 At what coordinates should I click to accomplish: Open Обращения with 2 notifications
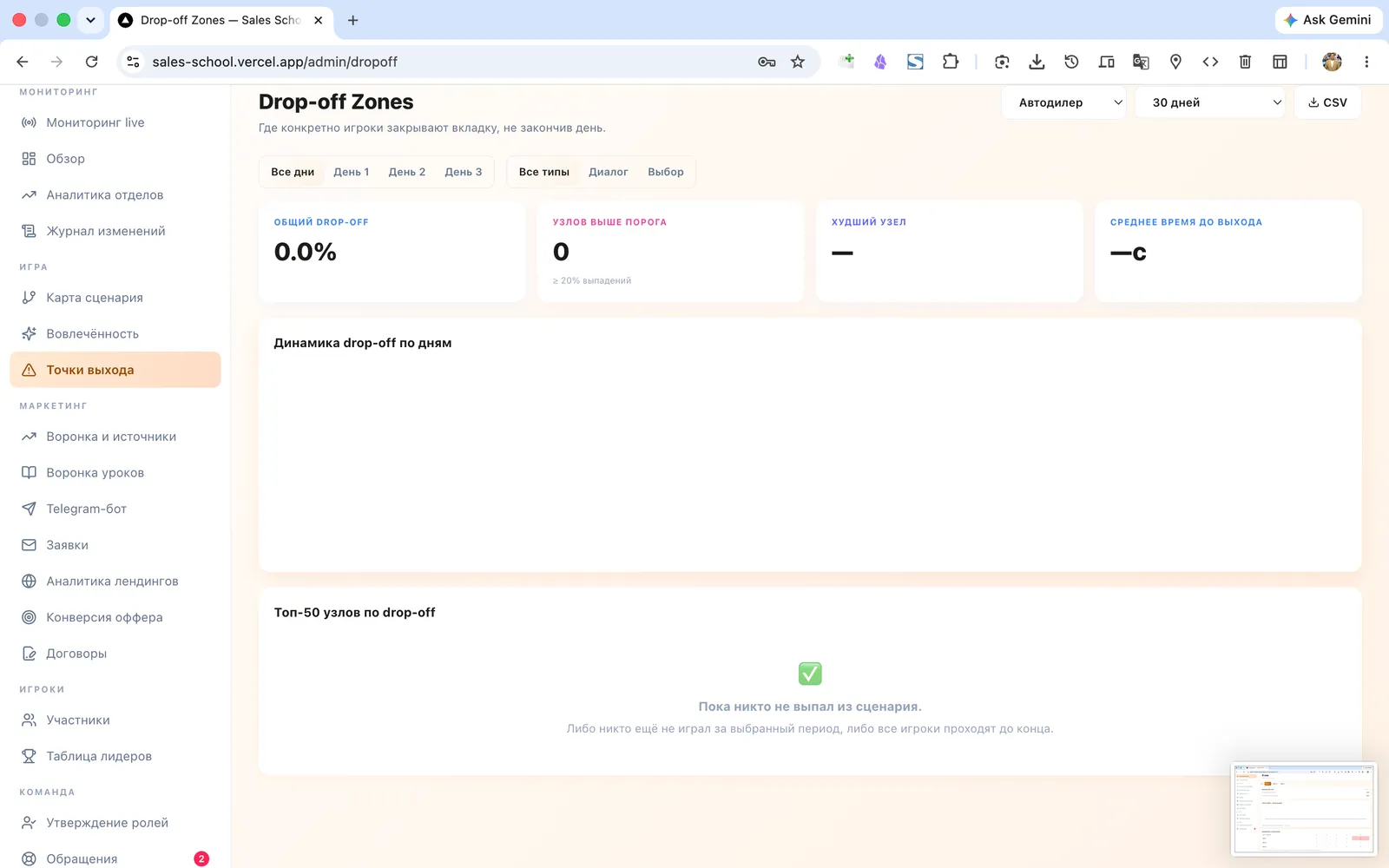point(115,858)
